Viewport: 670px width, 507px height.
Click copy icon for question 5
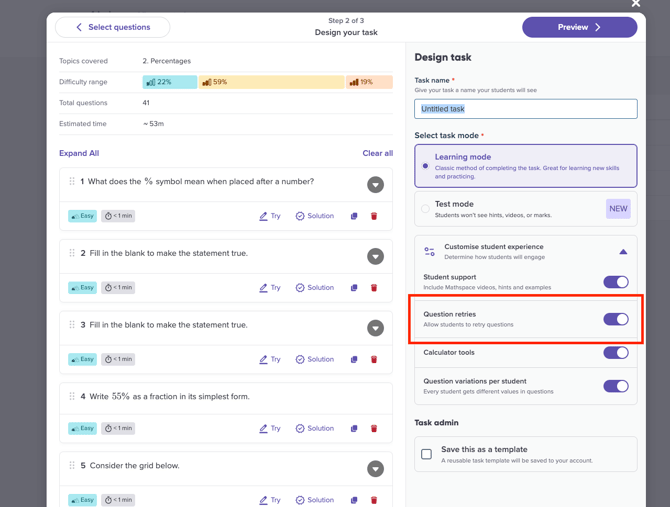[x=354, y=500]
